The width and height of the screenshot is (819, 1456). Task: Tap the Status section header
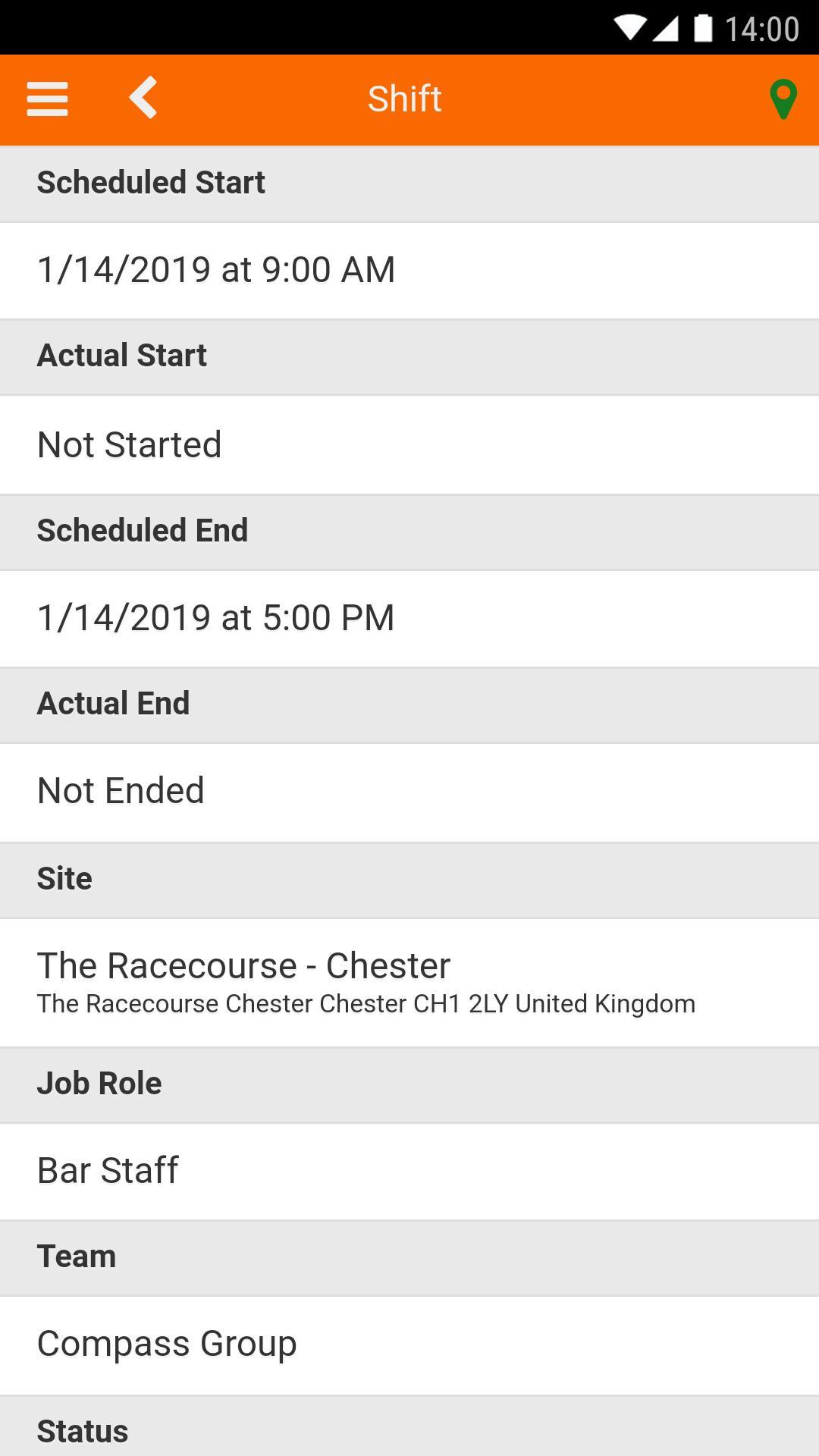click(x=83, y=1431)
